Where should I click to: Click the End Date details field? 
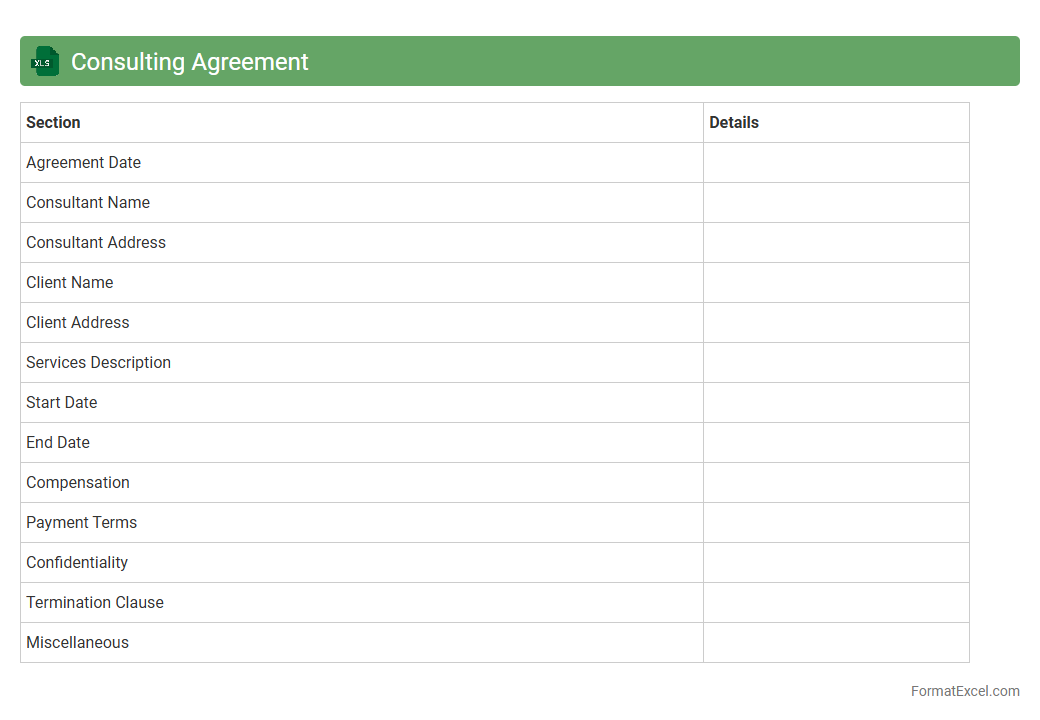[x=836, y=442]
